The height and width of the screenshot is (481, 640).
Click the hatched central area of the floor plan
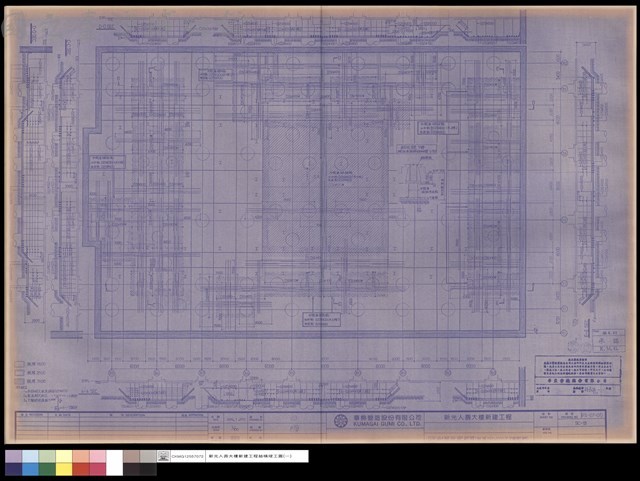(325, 186)
